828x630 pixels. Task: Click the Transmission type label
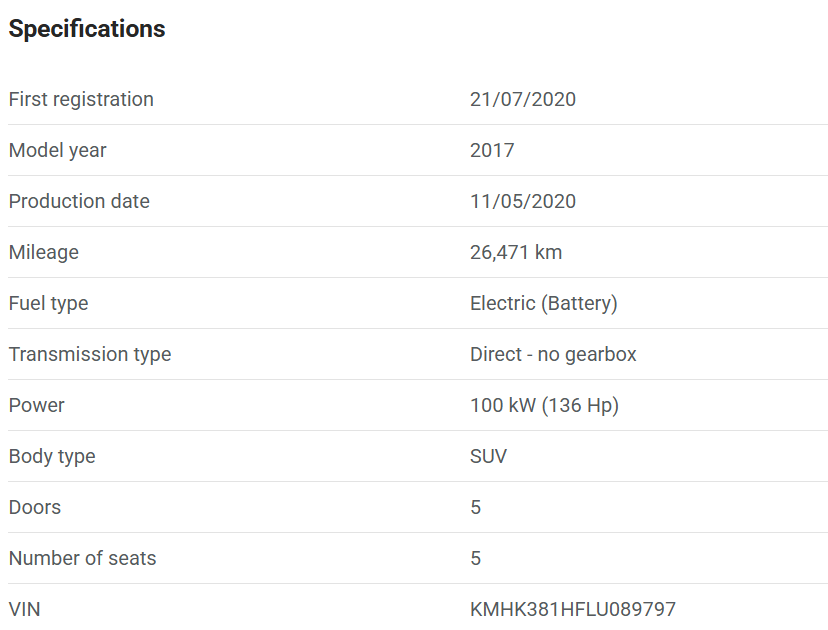90,354
